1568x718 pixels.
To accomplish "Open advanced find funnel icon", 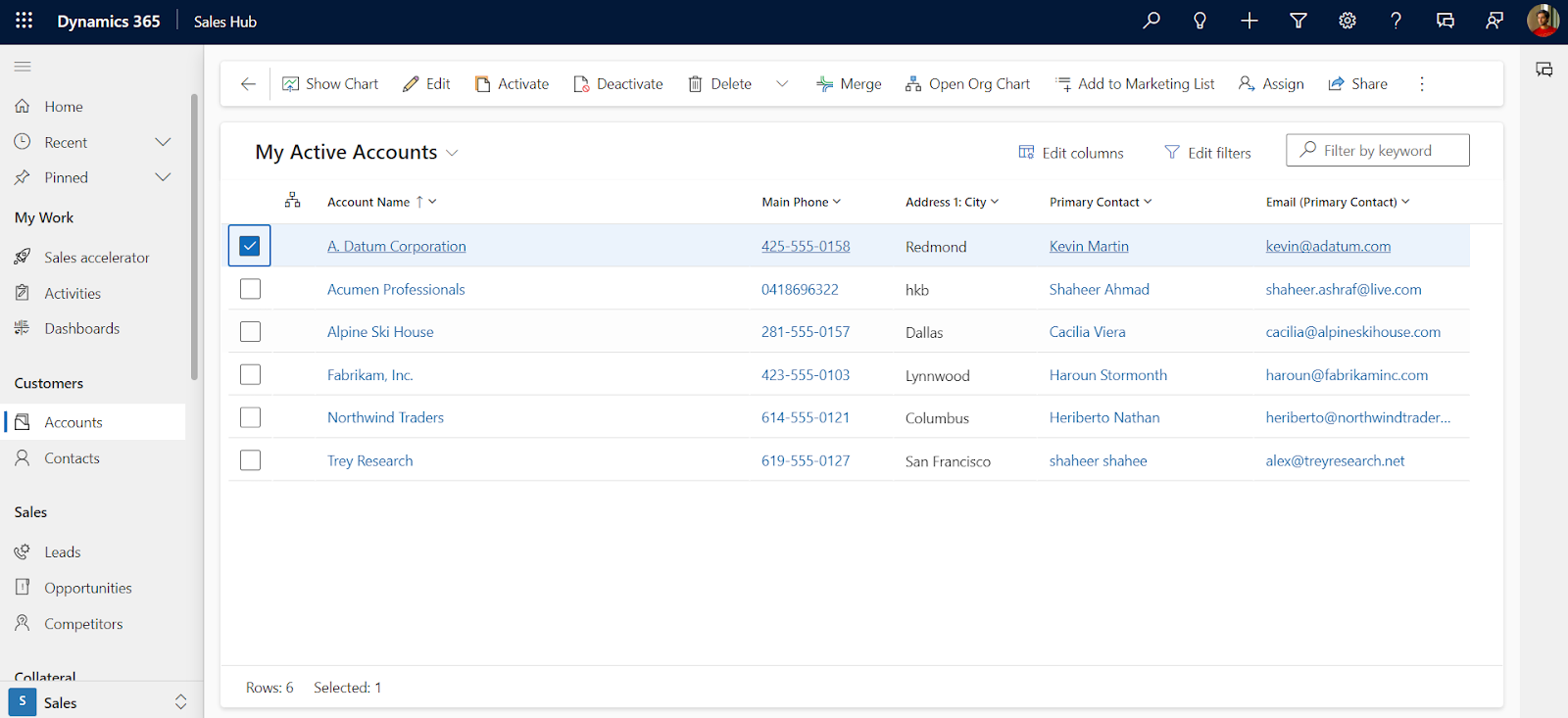I will (x=1298, y=21).
